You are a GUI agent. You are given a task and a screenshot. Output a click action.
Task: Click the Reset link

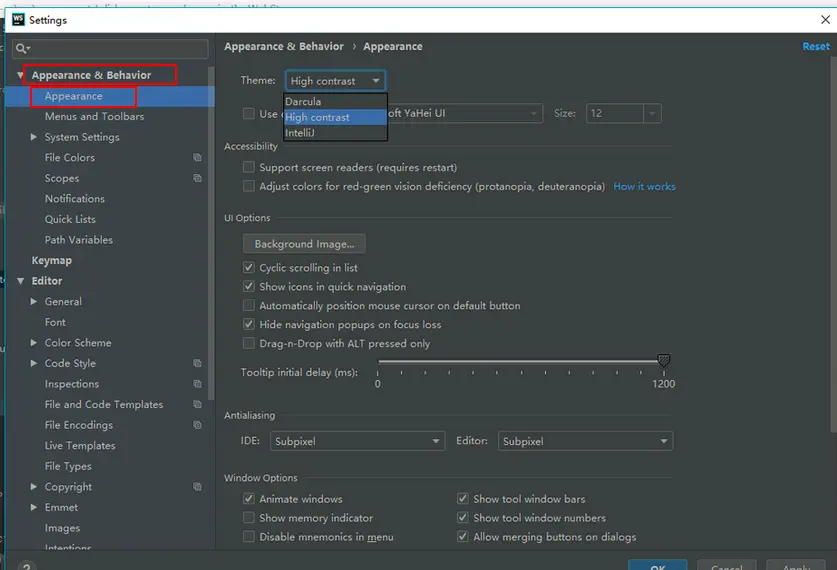pyautogui.click(x=816, y=46)
